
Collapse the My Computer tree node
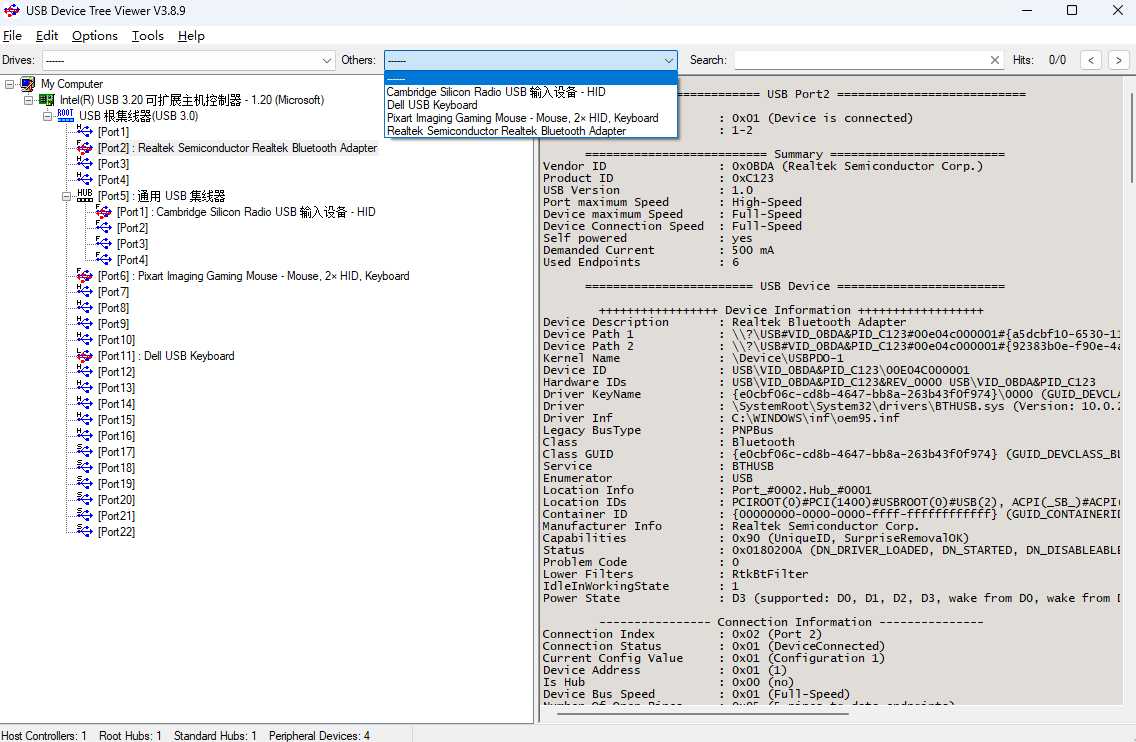coord(10,84)
